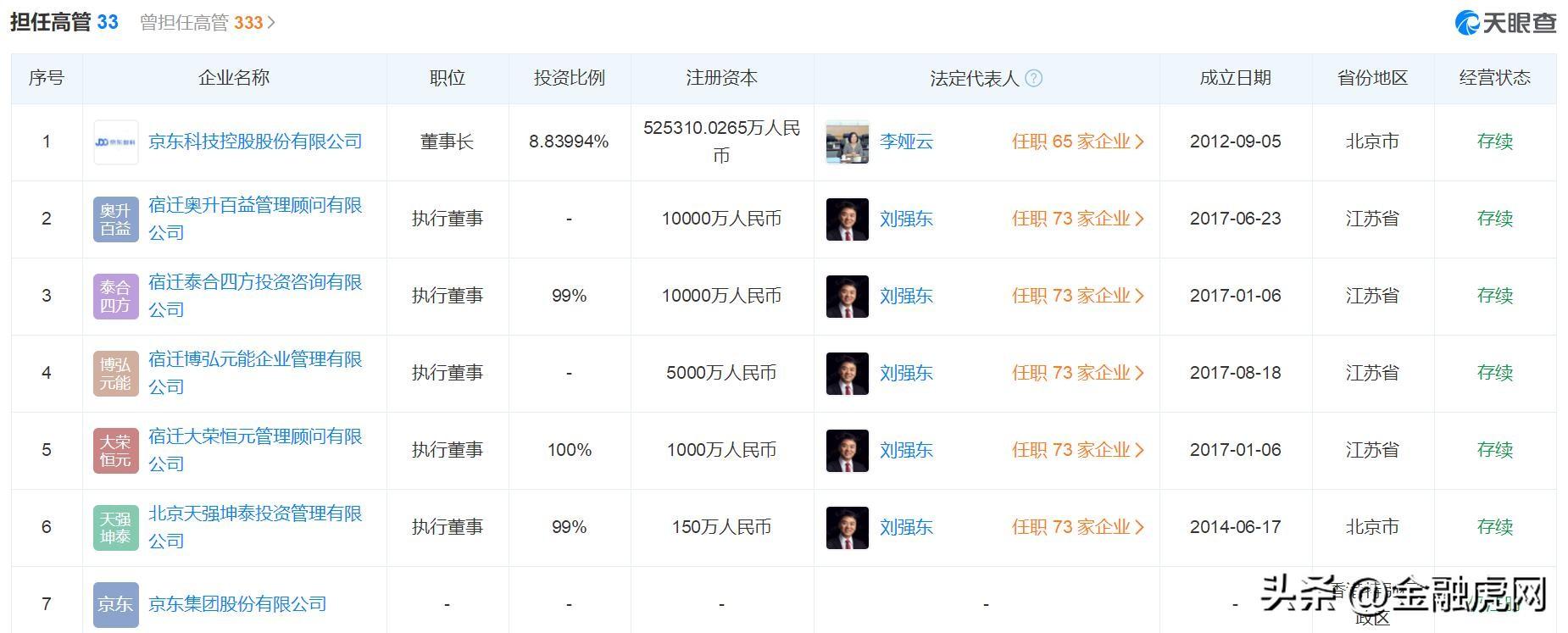Open the 奥升百益 company badge
Viewport: 1568px width, 633px height.
click(x=115, y=219)
